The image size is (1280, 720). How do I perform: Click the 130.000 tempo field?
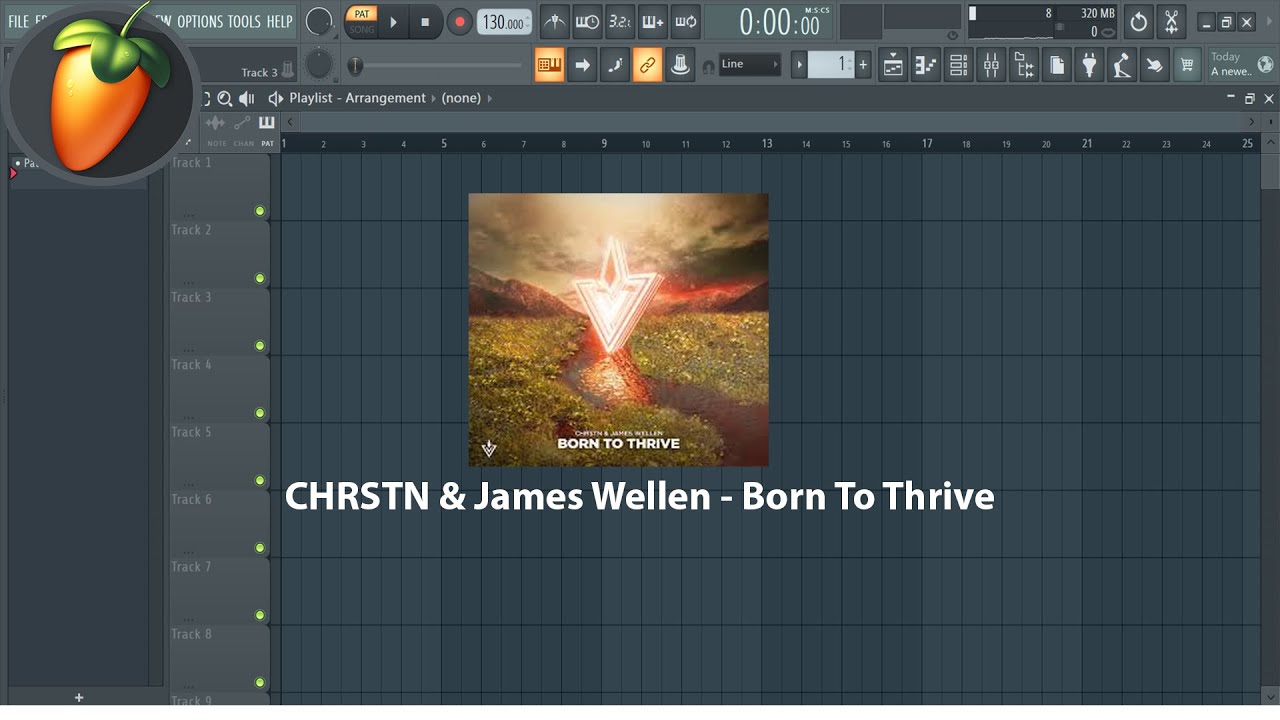[504, 22]
